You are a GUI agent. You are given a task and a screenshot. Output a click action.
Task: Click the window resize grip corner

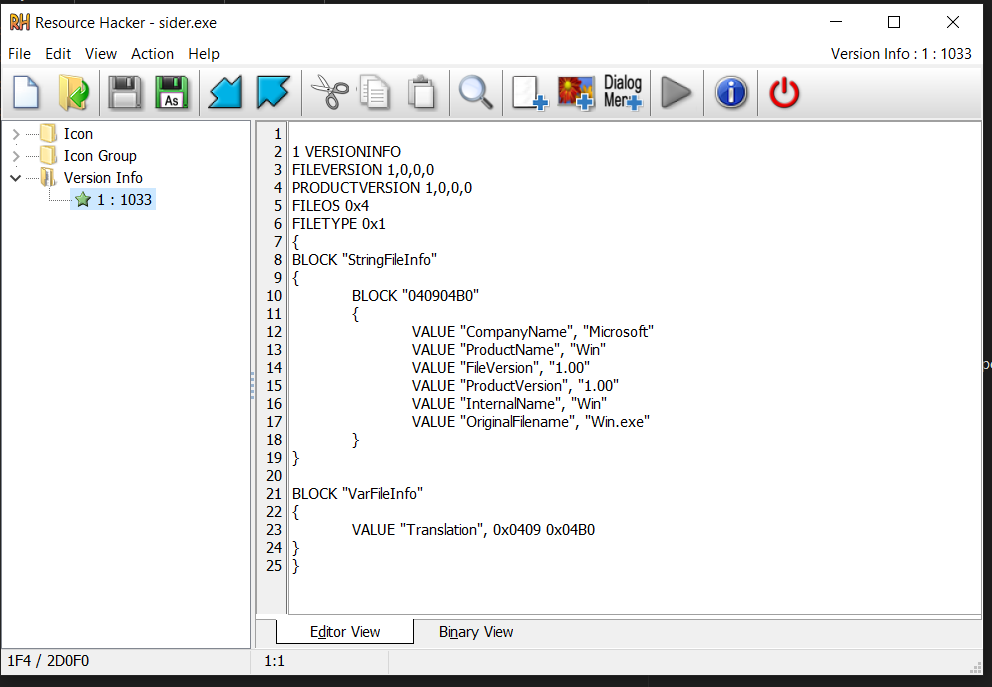pos(975,666)
